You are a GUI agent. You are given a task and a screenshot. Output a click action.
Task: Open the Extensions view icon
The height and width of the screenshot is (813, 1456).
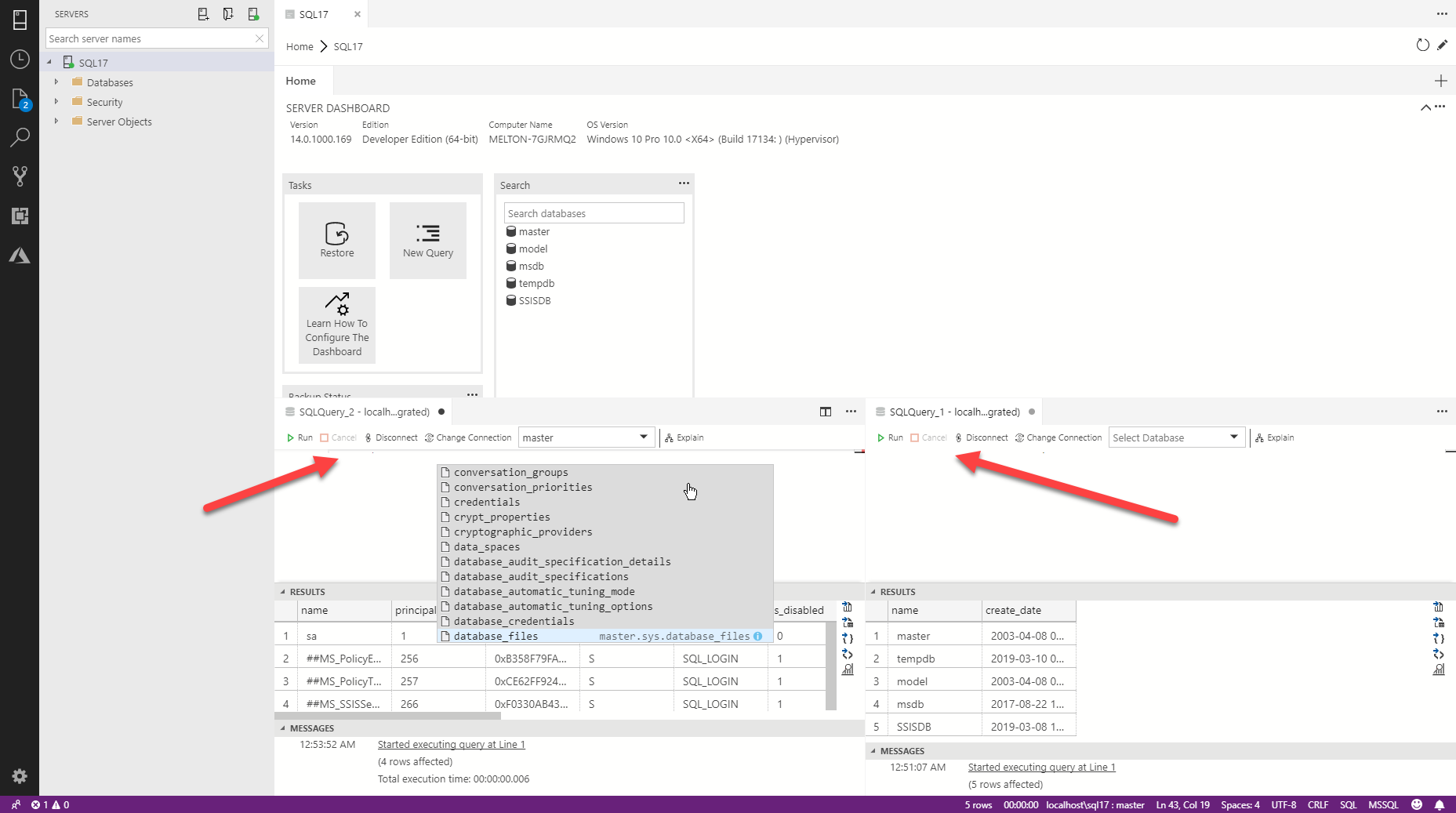point(20,216)
